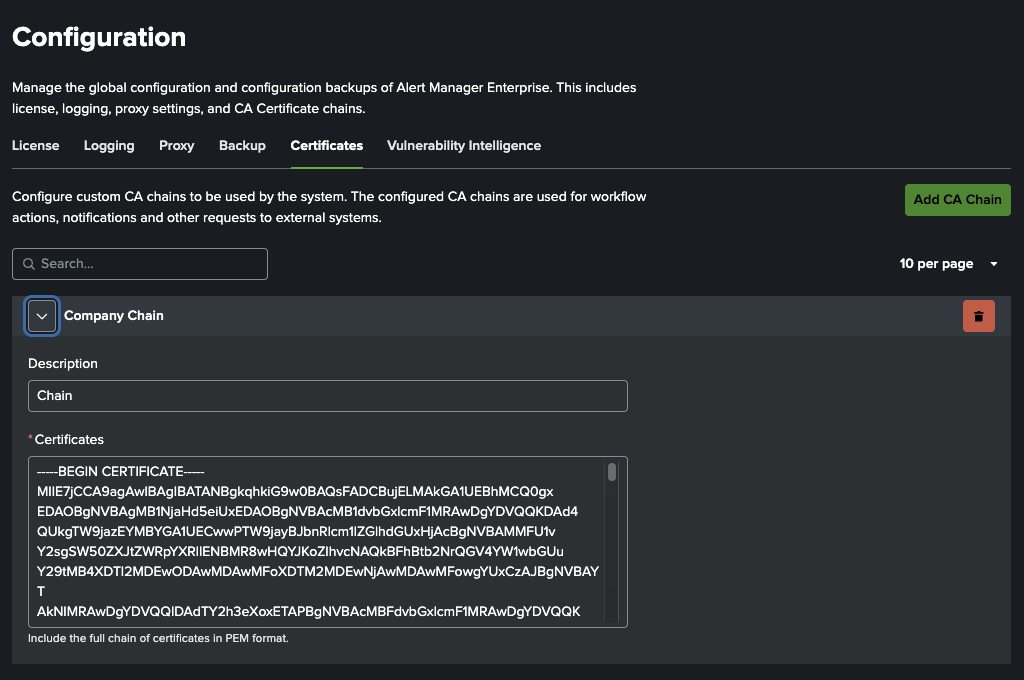
Task: Click the lower Certificates scrollbar track
Action: [x=612, y=570]
